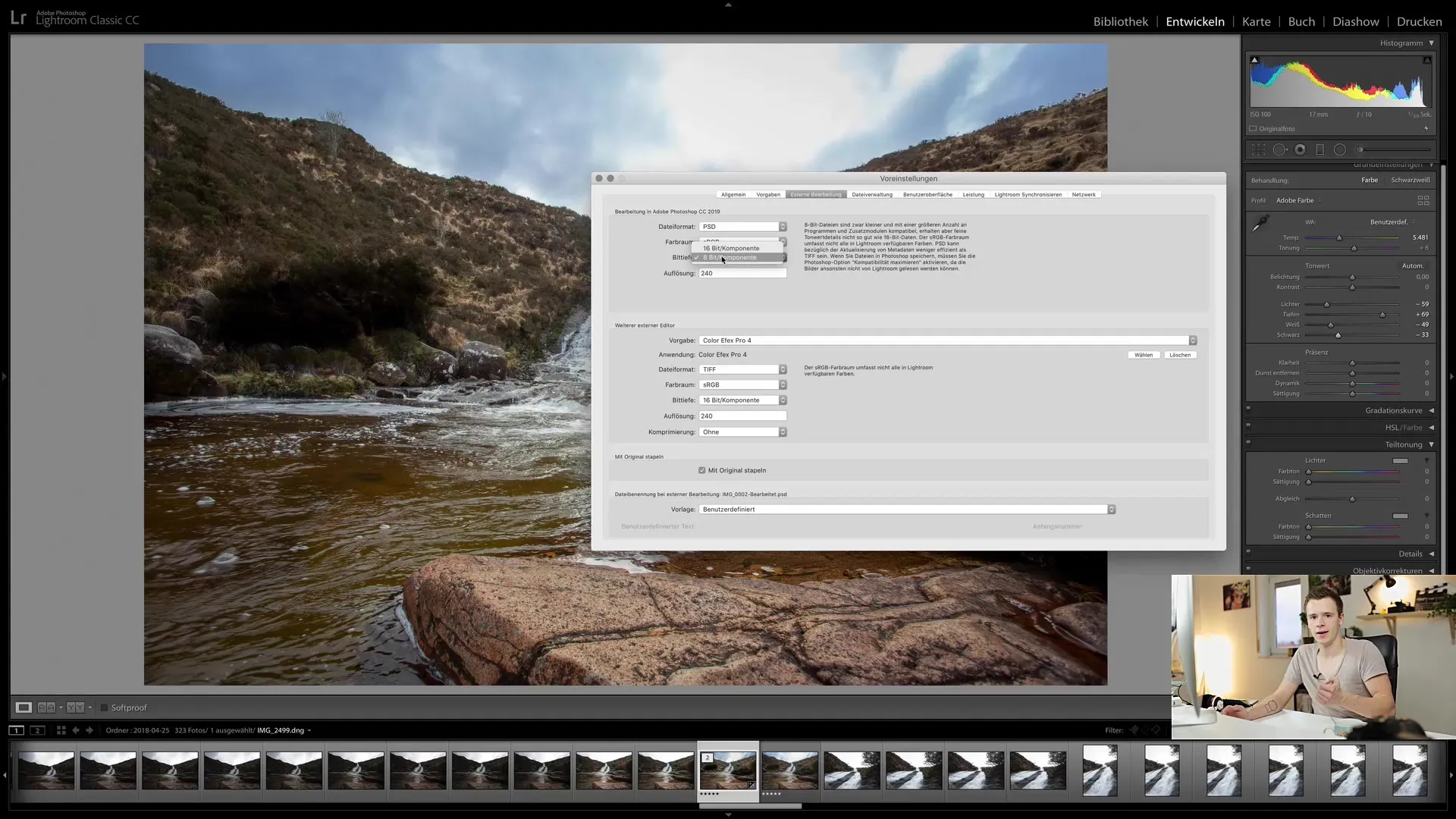Select the Spot Removal tool

(1279, 150)
